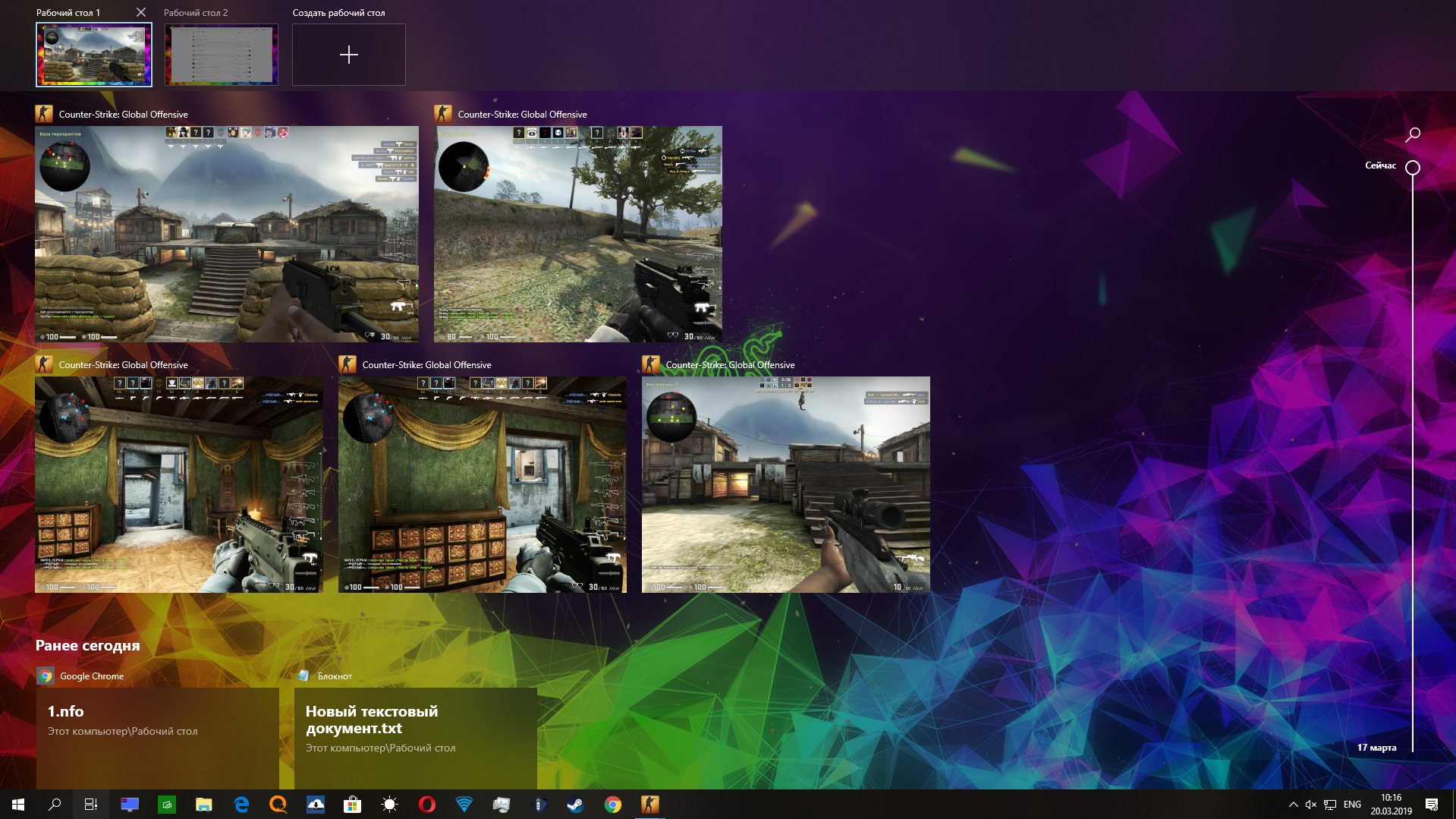Toggle Task View button on taskbar
Screen dimensions: 1456x819
[91, 805]
